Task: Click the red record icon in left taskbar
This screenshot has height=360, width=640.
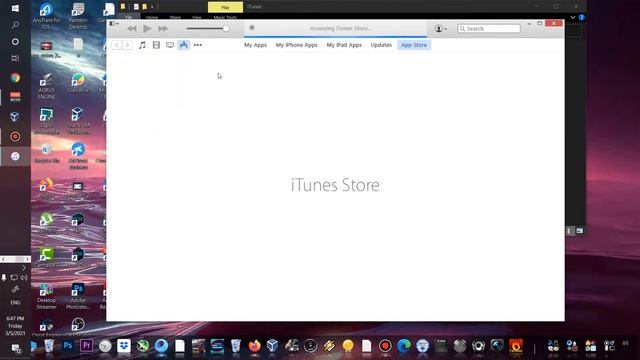Action: [15, 136]
